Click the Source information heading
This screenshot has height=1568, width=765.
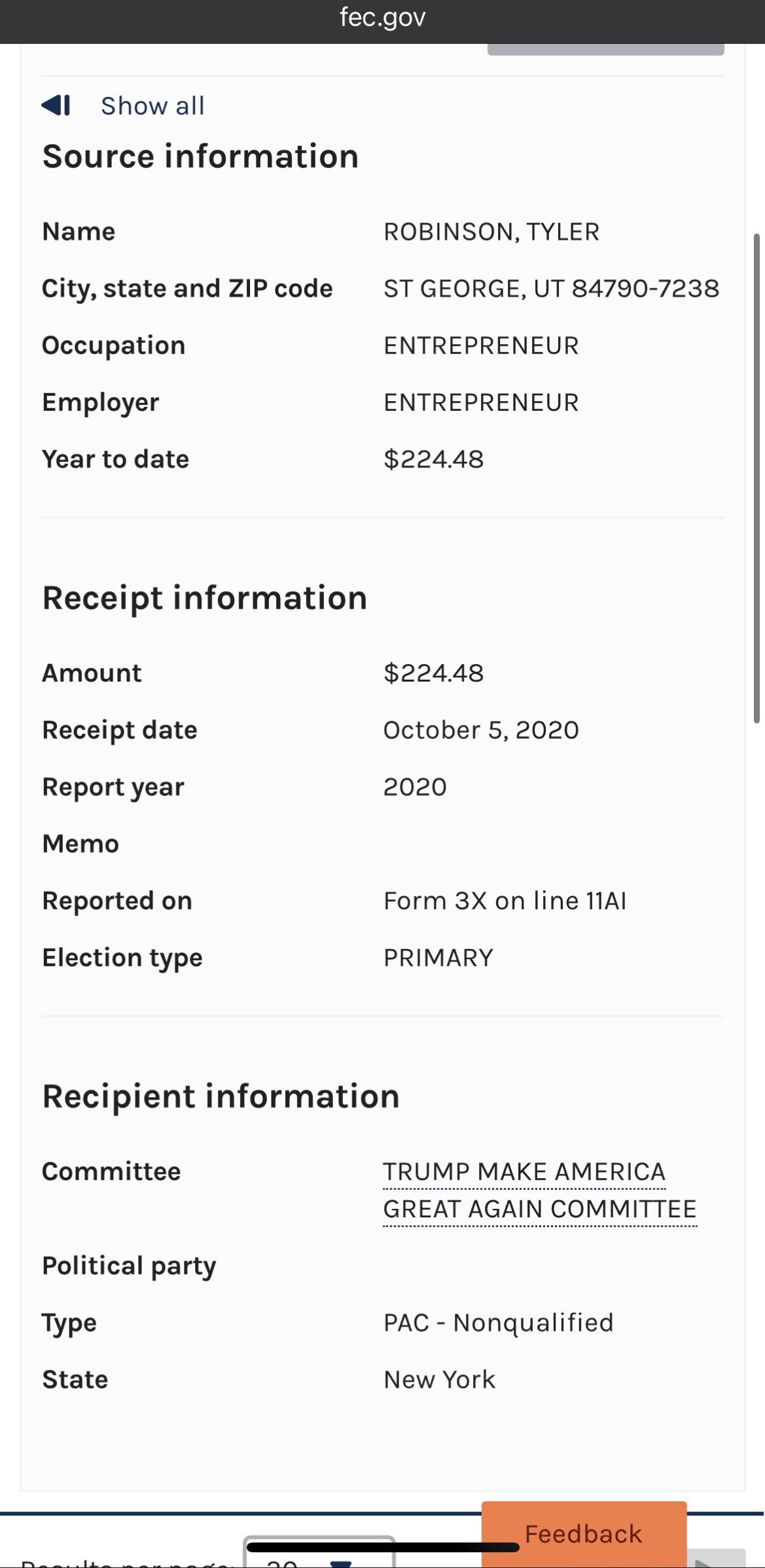point(200,156)
